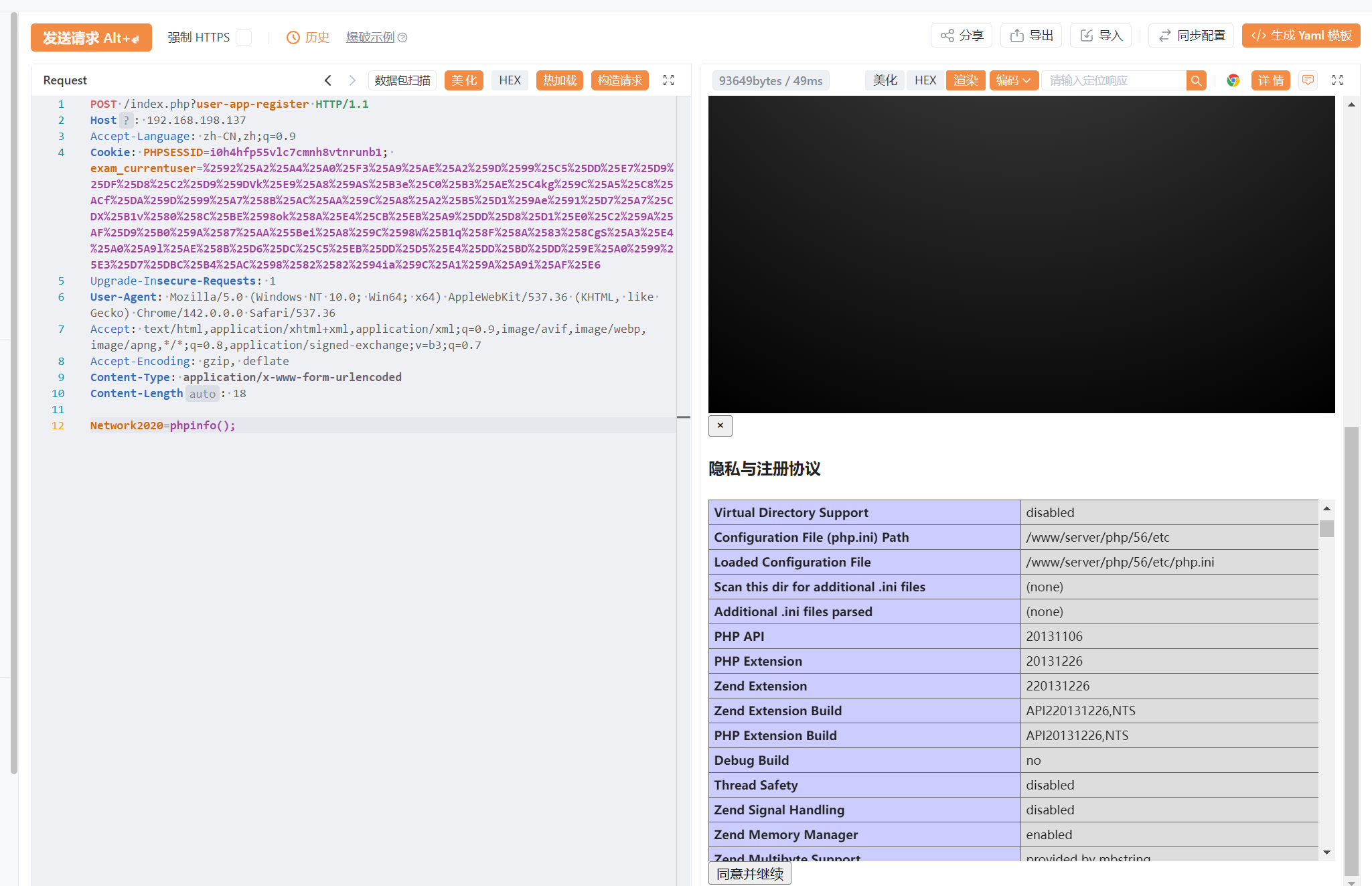Click the search magnifier icon in response toolbar
This screenshot has width=1372, height=886.
pyautogui.click(x=1196, y=80)
